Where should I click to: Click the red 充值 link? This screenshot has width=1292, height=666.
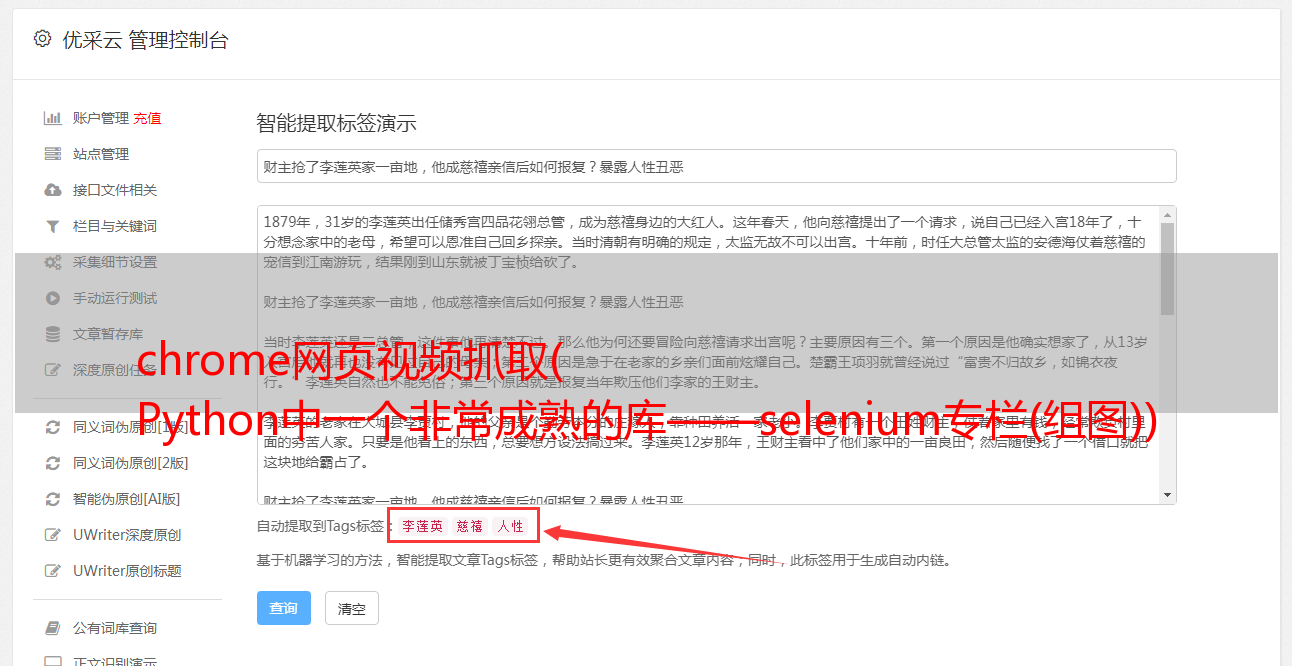(147, 118)
